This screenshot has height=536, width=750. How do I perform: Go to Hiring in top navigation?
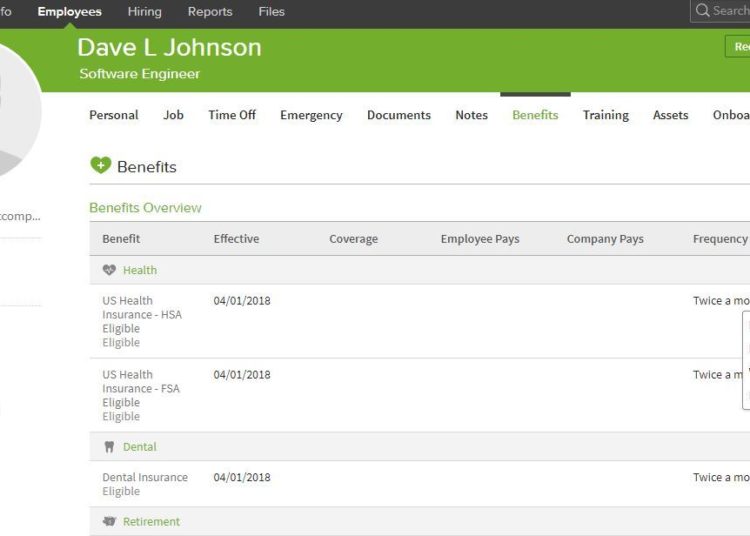pyautogui.click(x=144, y=12)
